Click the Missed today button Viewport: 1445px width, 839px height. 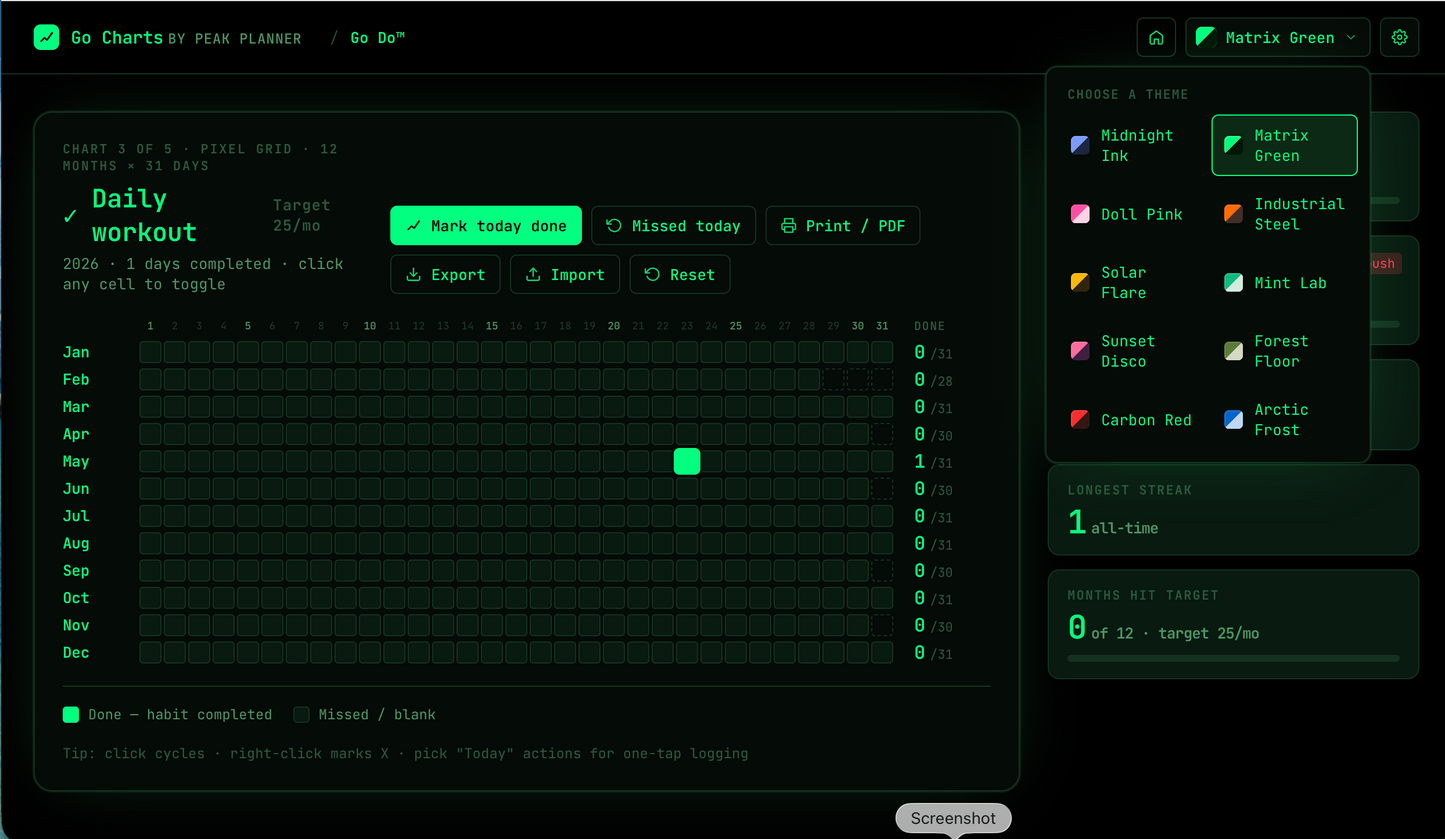(673, 226)
